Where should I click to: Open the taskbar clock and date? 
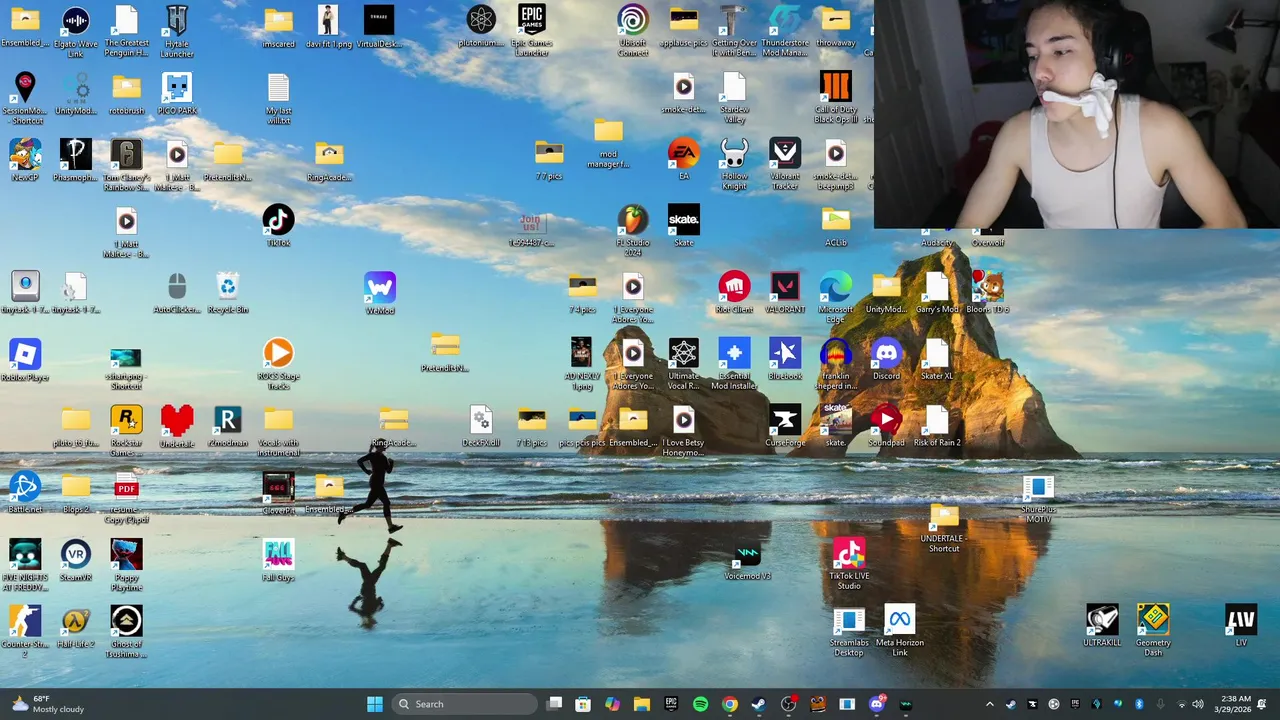1236,704
